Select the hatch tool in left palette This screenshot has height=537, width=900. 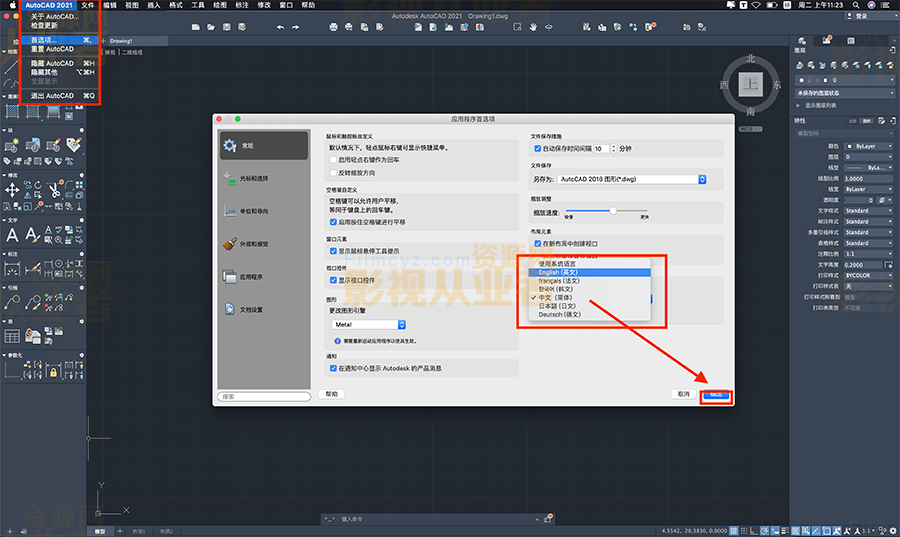click(12, 111)
